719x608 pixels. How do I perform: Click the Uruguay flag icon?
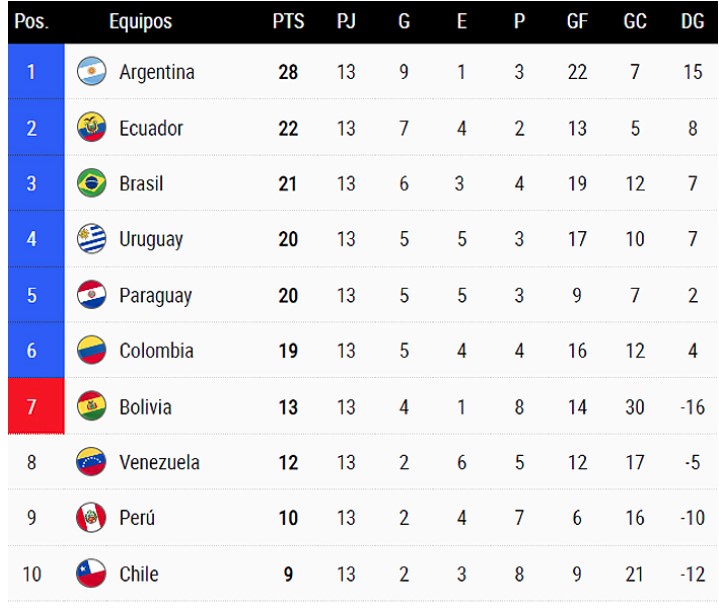click(91, 239)
